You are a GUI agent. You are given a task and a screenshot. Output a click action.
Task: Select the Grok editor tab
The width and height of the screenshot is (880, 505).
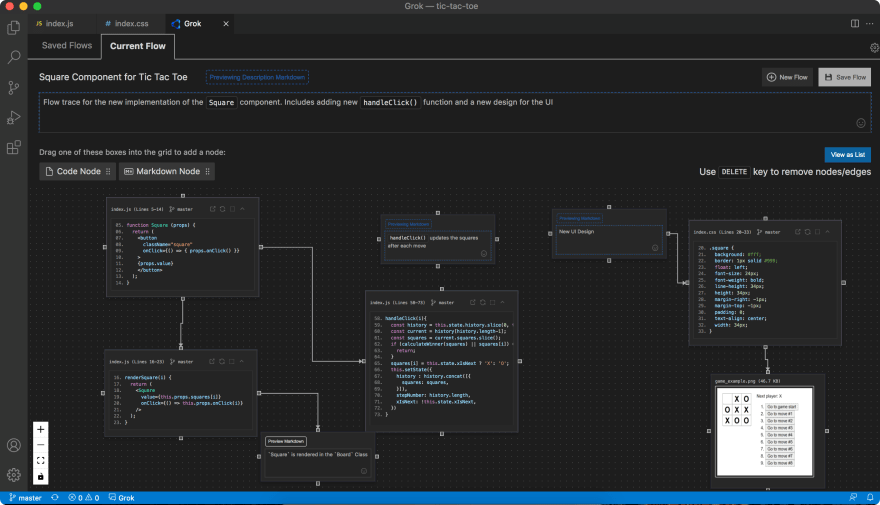click(x=192, y=24)
